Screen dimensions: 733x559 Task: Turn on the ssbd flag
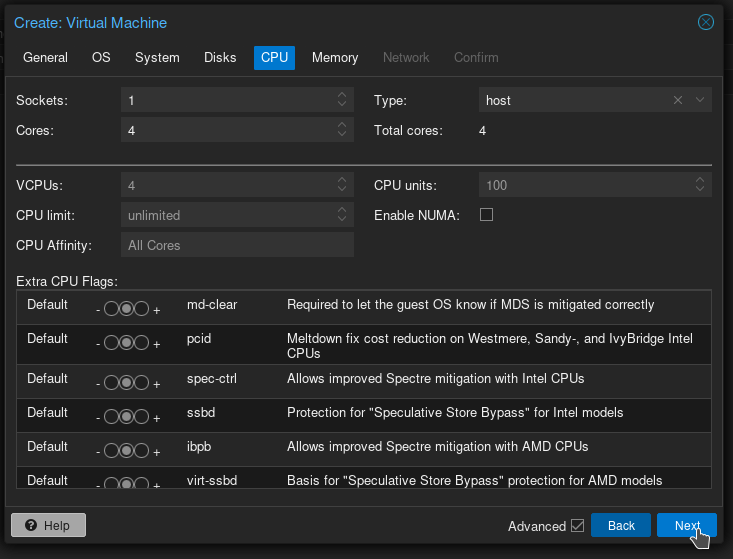coord(141,417)
